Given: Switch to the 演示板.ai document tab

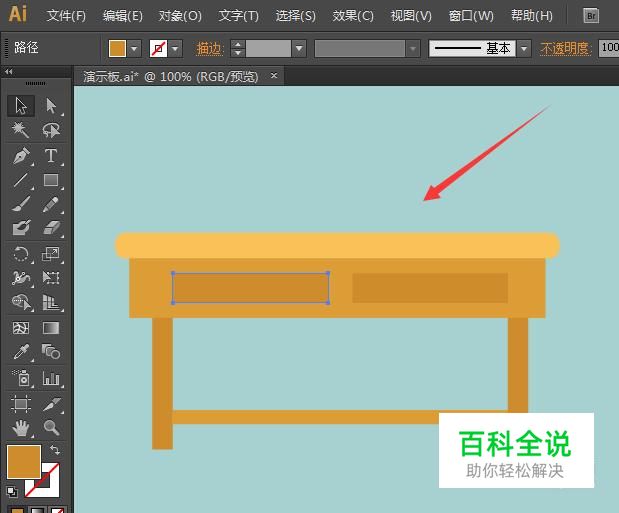Looking at the screenshot, I should (x=171, y=76).
